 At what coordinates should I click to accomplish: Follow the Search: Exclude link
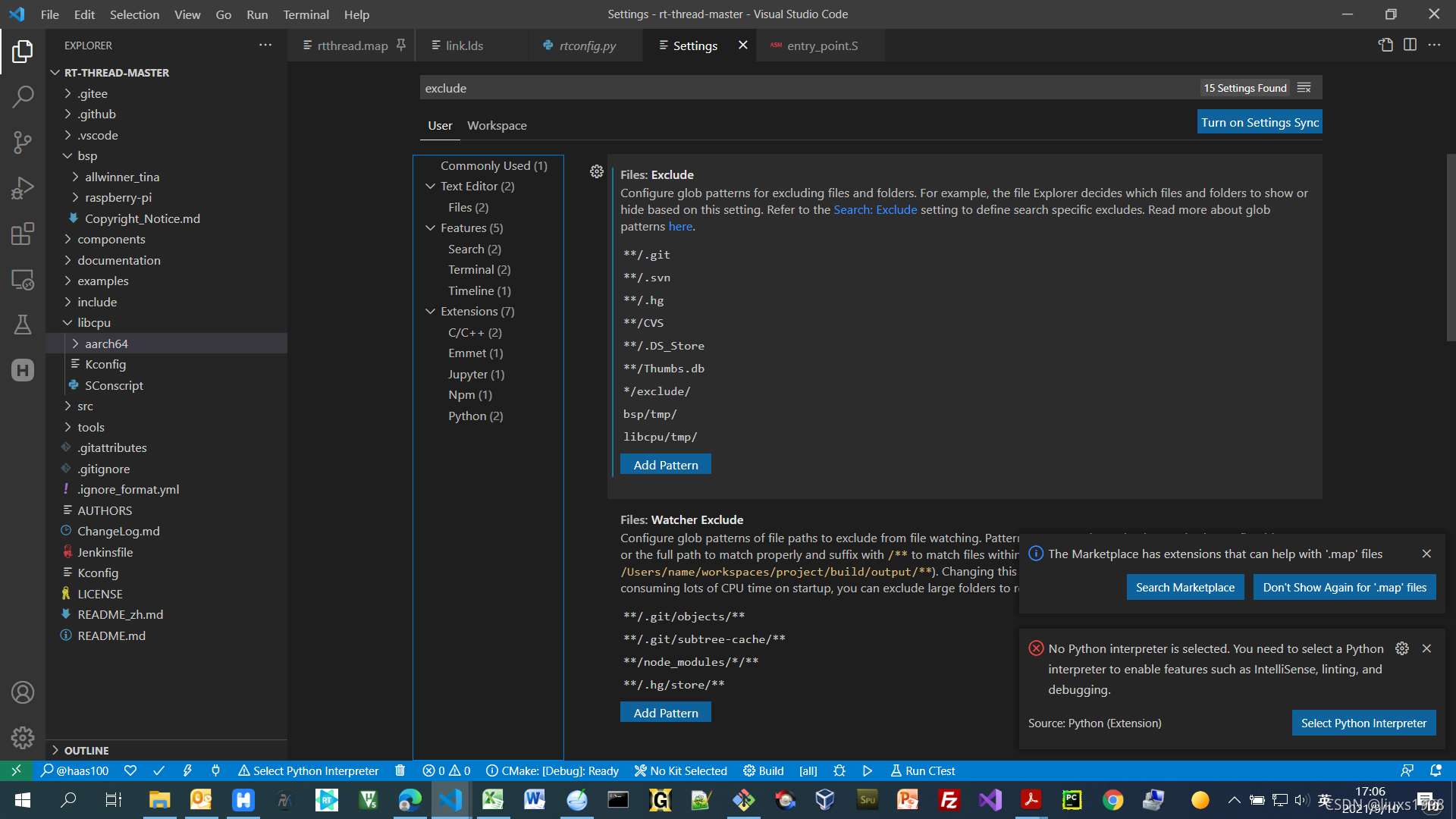tap(875, 209)
